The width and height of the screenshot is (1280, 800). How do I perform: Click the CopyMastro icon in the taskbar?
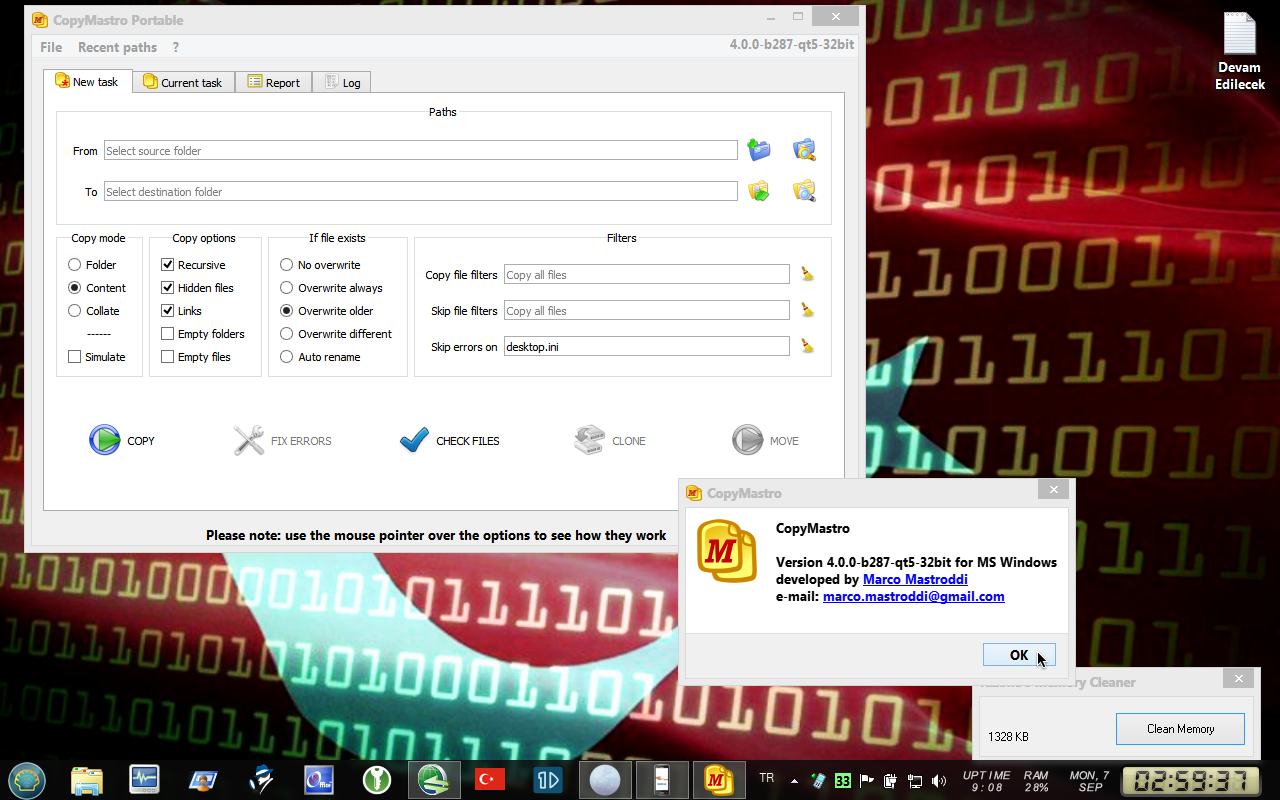coord(718,780)
